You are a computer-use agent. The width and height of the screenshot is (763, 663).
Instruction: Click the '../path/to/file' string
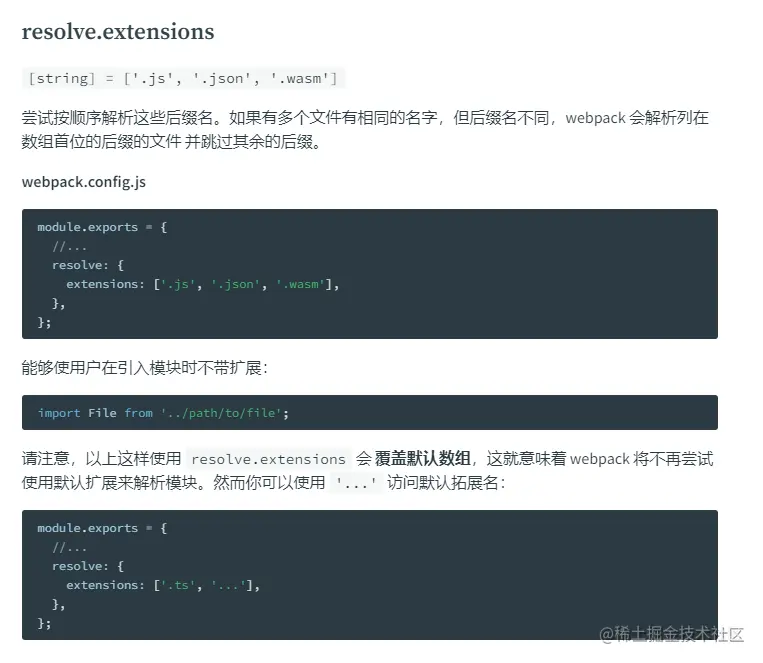[221, 413]
